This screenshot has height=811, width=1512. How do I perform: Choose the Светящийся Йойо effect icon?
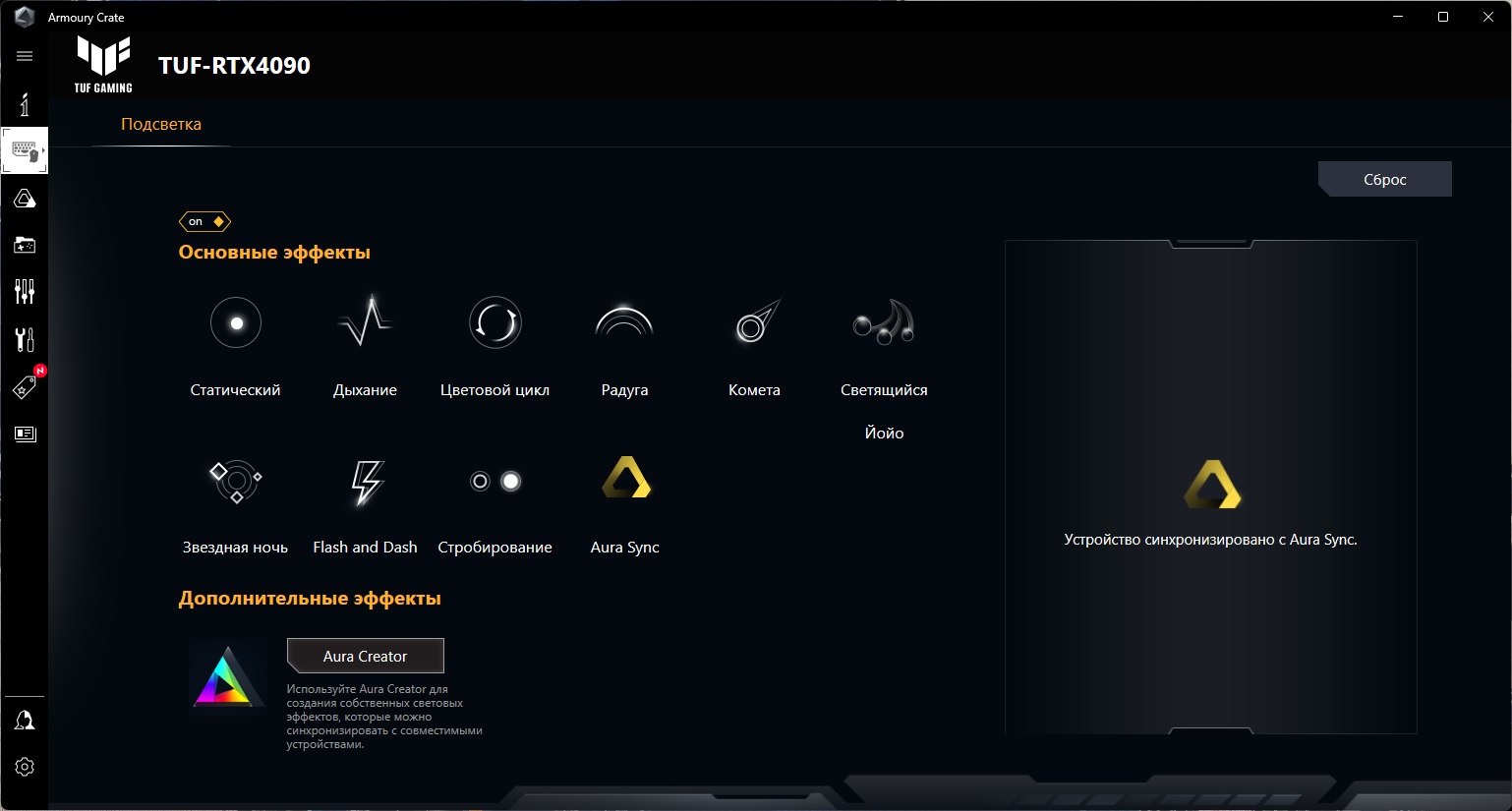(x=884, y=322)
